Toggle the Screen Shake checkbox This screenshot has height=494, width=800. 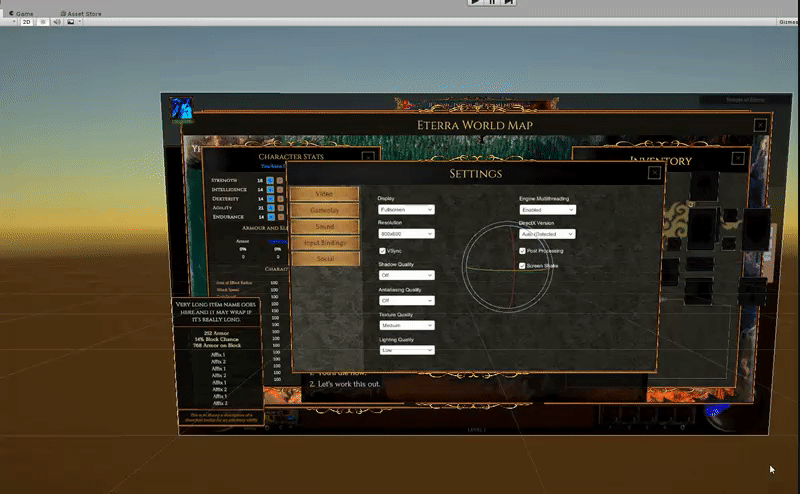coord(522,266)
